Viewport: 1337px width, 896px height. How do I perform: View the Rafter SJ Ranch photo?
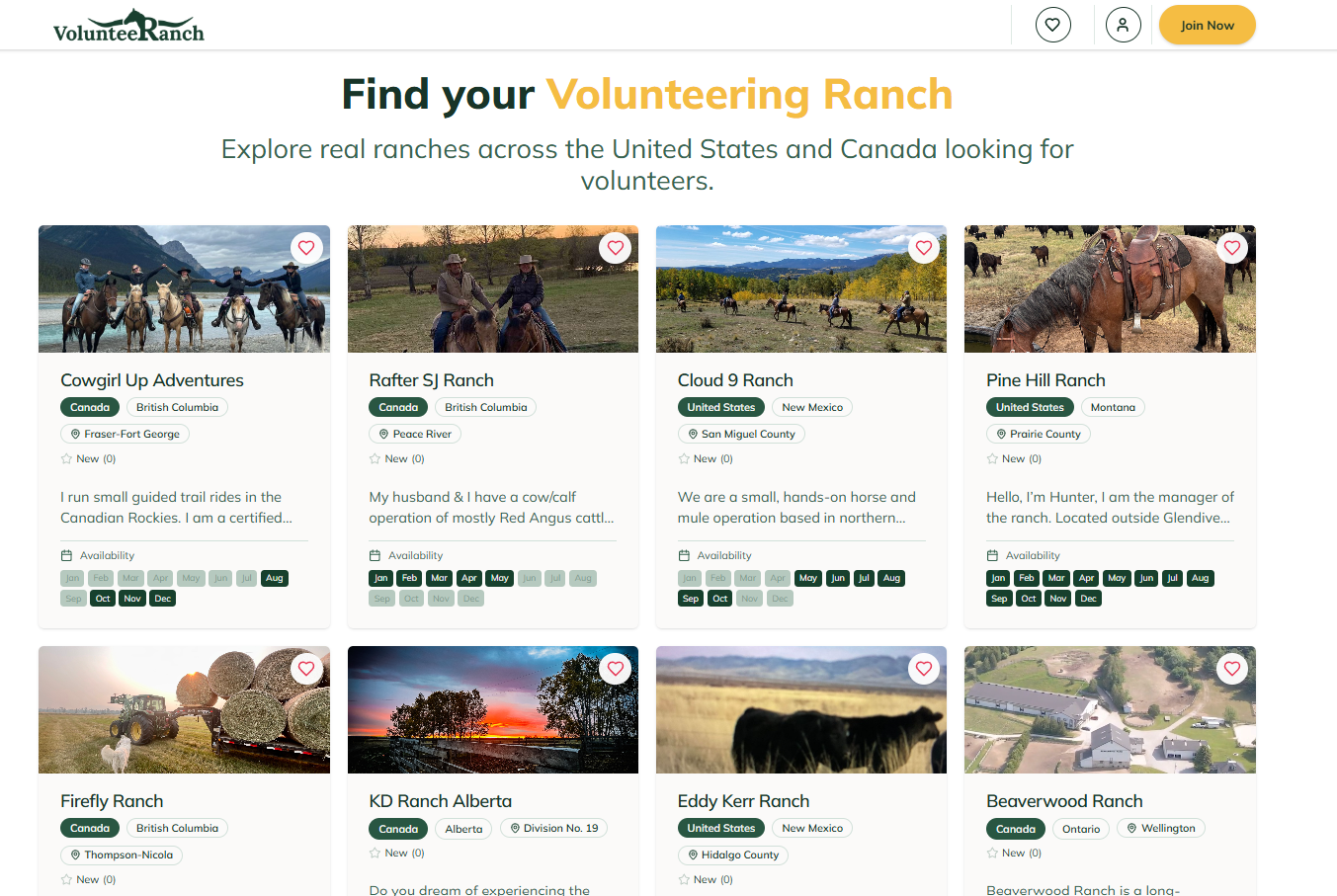click(x=493, y=288)
